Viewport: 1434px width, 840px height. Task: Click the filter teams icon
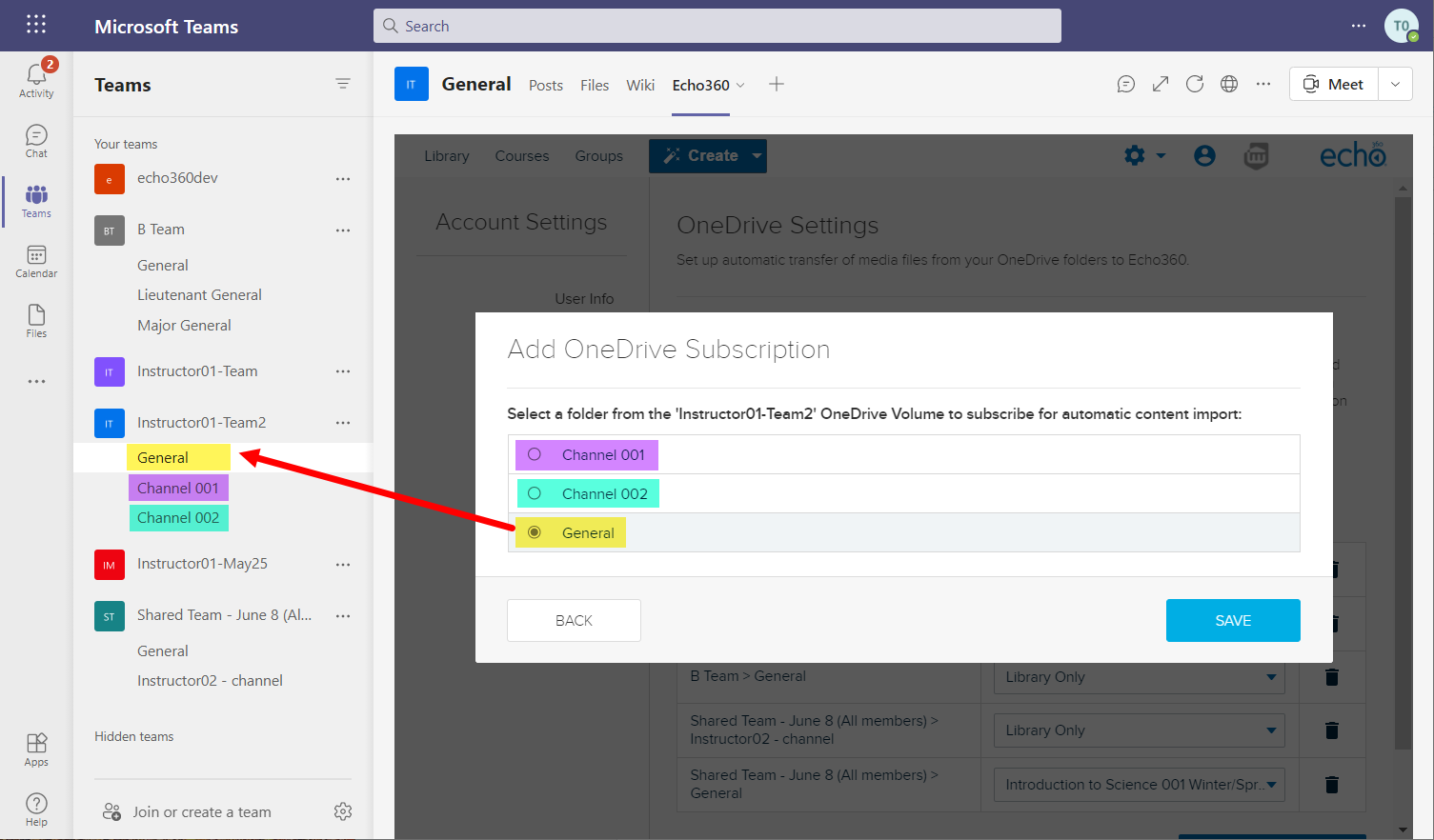pyautogui.click(x=343, y=84)
